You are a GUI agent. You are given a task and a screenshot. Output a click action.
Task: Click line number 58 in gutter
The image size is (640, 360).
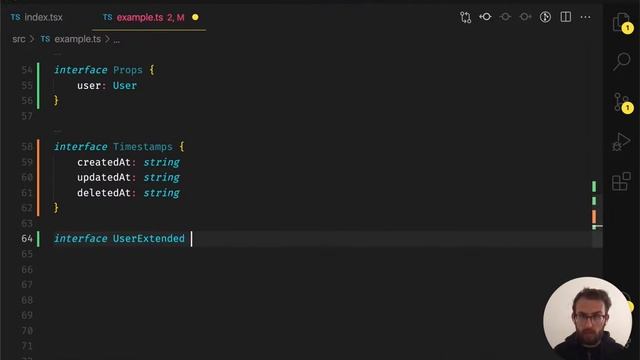tap(27, 147)
